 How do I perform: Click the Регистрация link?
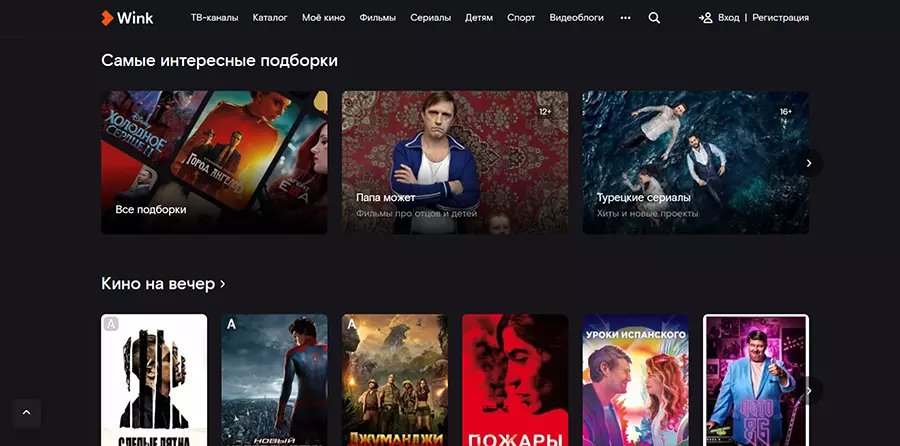tap(780, 18)
